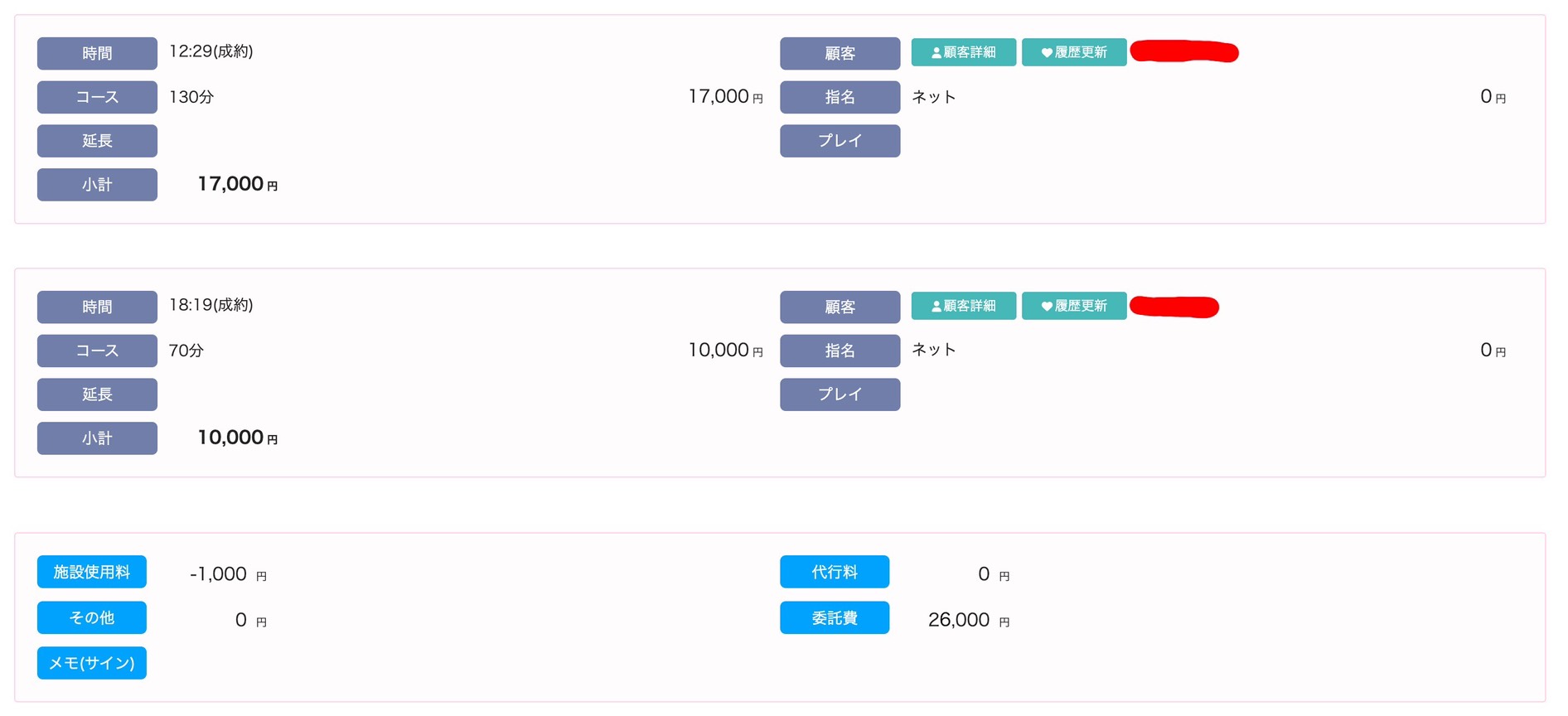Open 顧客詳細 for the 18:19 booking

pyautogui.click(x=963, y=306)
